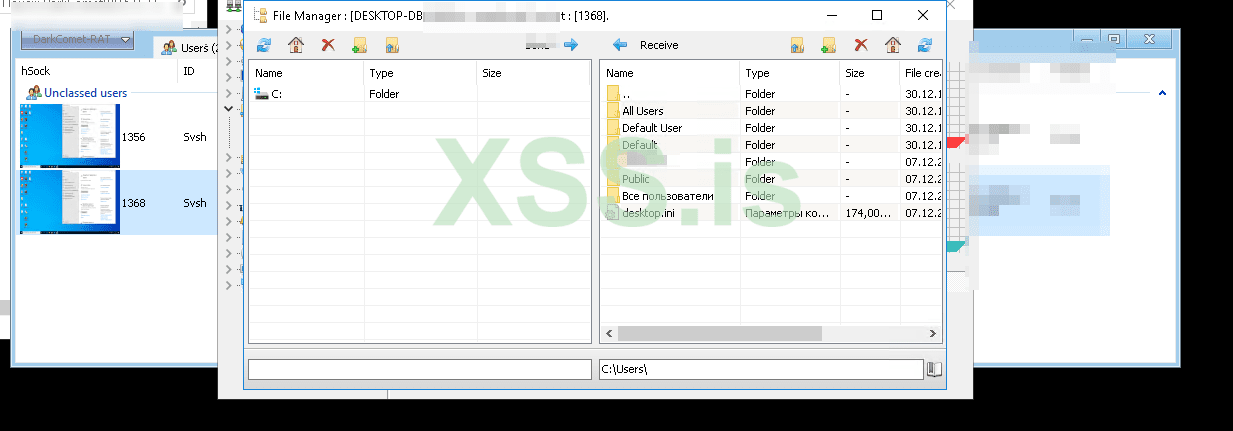
Task: Select the '..' parent folder row
Action: click(771, 94)
